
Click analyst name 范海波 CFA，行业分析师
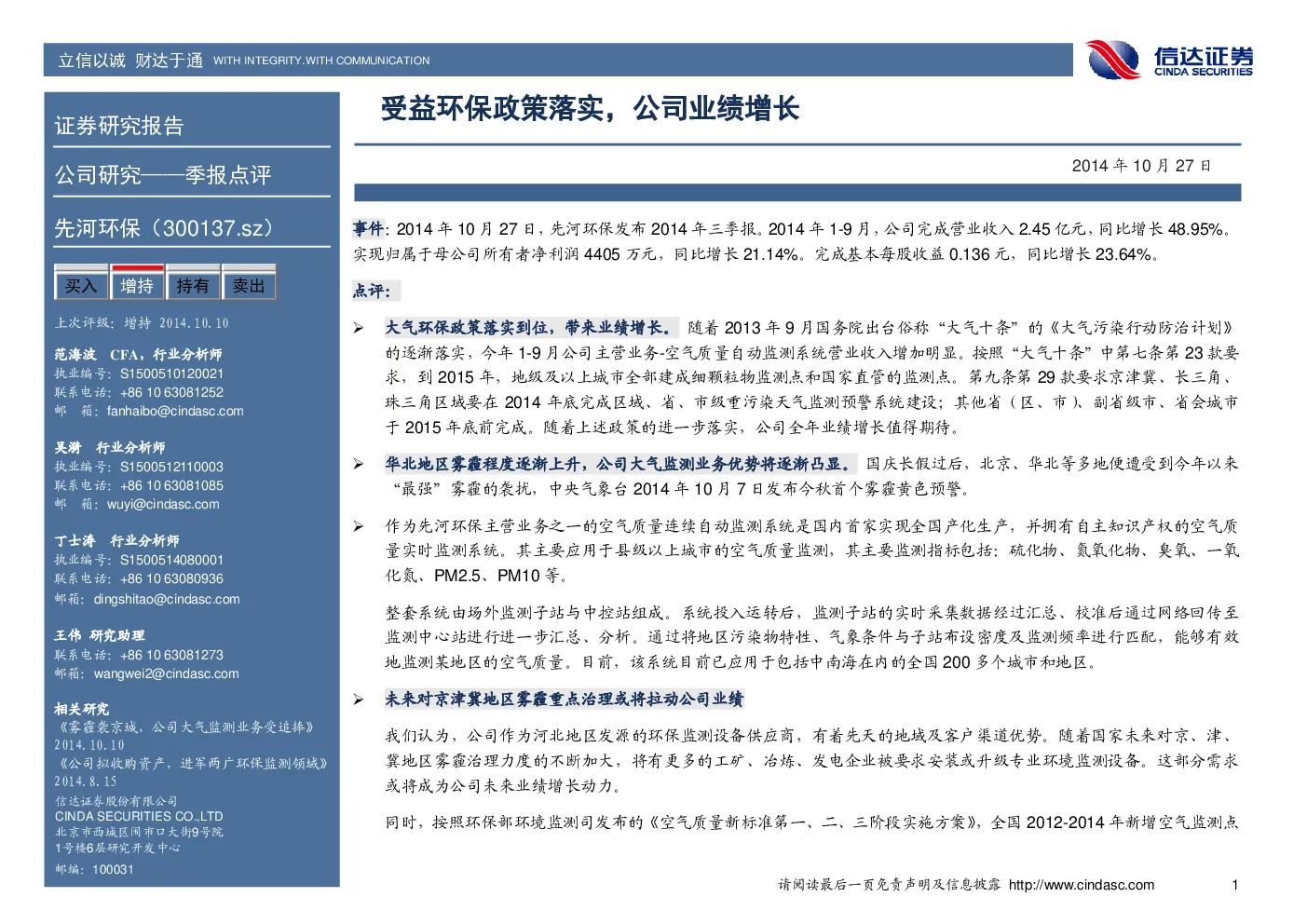[x=138, y=354]
